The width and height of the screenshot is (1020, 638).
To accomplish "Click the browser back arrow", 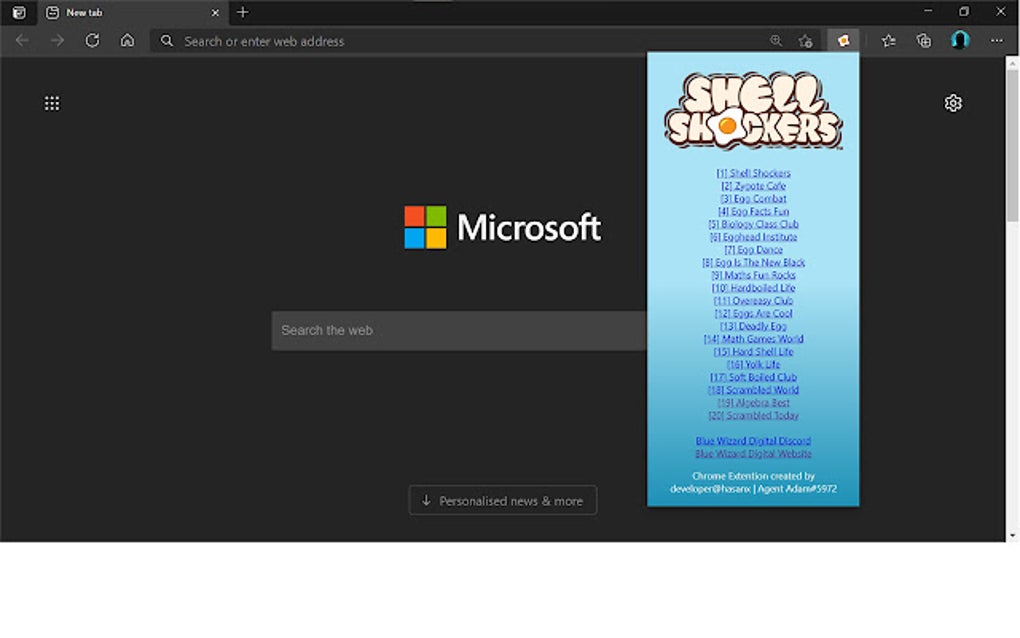I will [x=22, y=40].
